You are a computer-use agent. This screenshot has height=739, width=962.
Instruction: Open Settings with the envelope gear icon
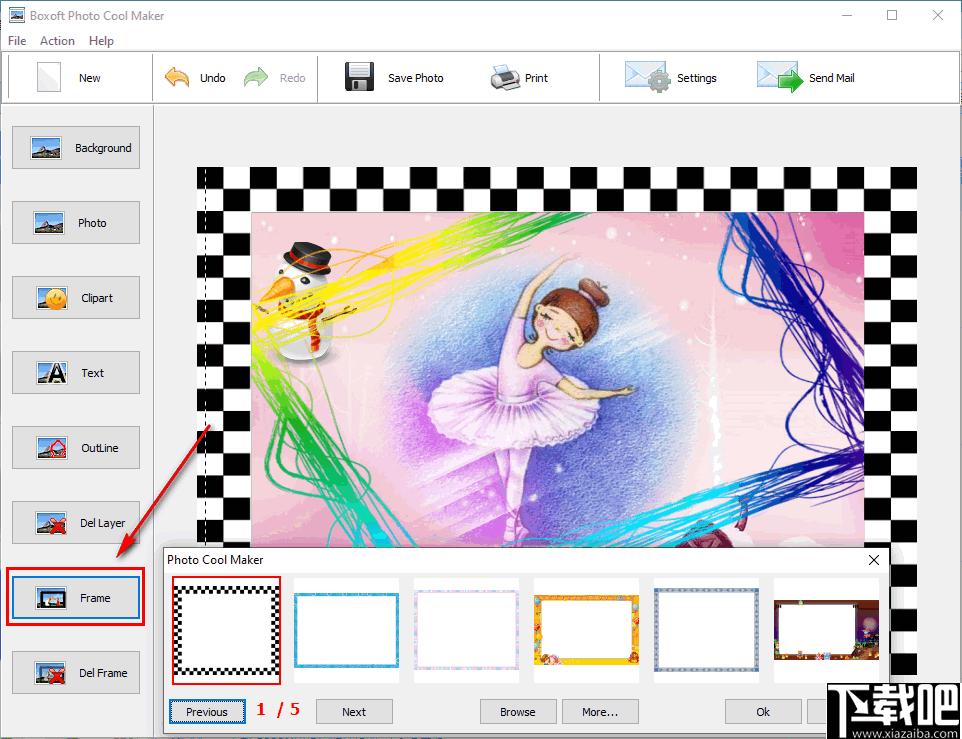pyautogui.click(x=648, y=77)
